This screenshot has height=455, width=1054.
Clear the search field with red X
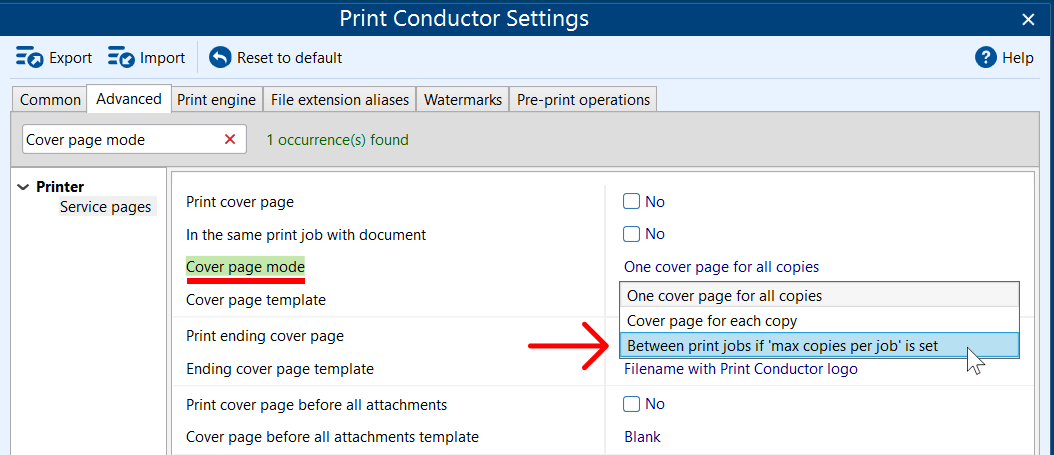point(230,139)
